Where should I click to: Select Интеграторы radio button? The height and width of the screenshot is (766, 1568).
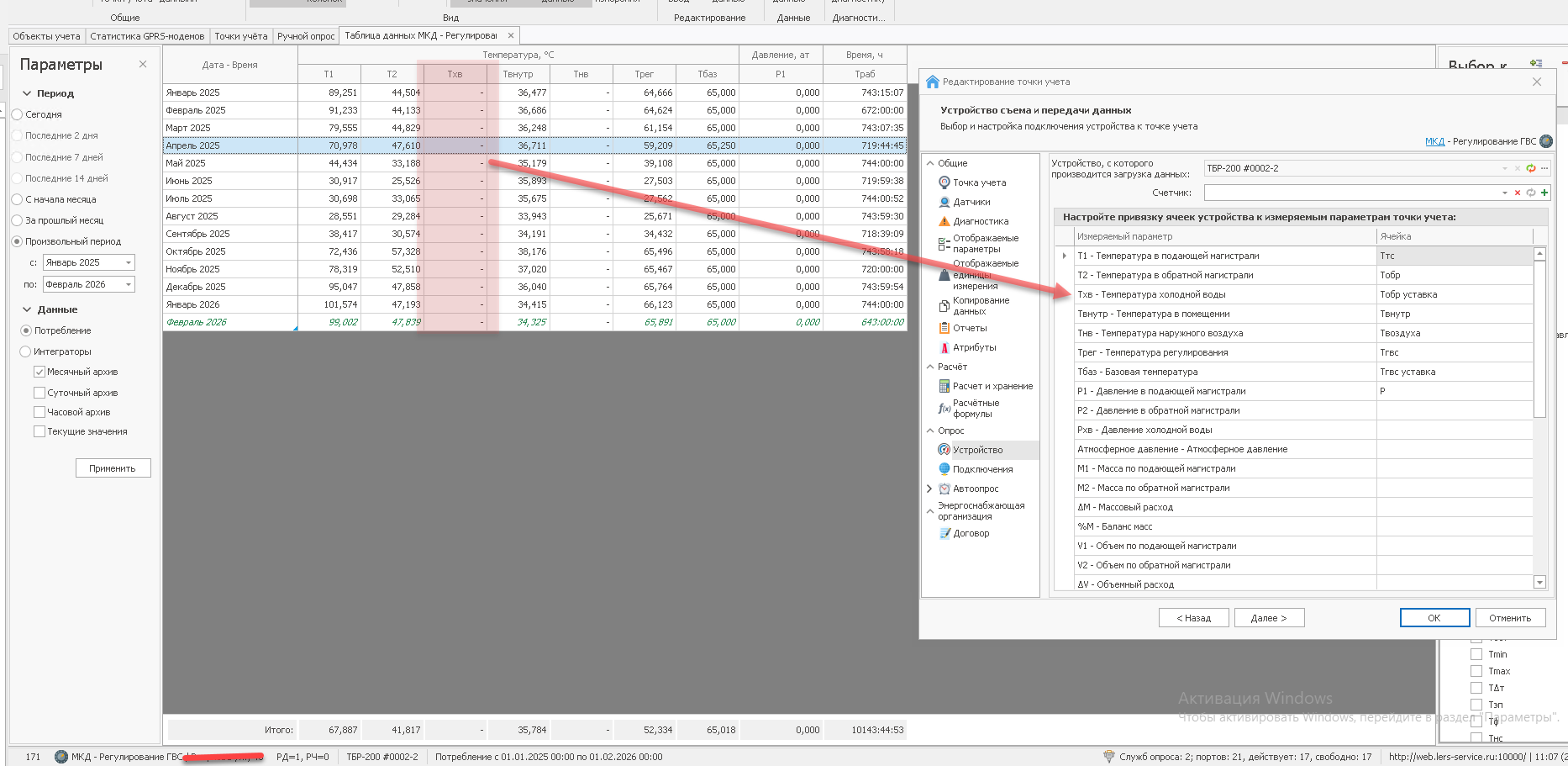[x=25, y=351]
